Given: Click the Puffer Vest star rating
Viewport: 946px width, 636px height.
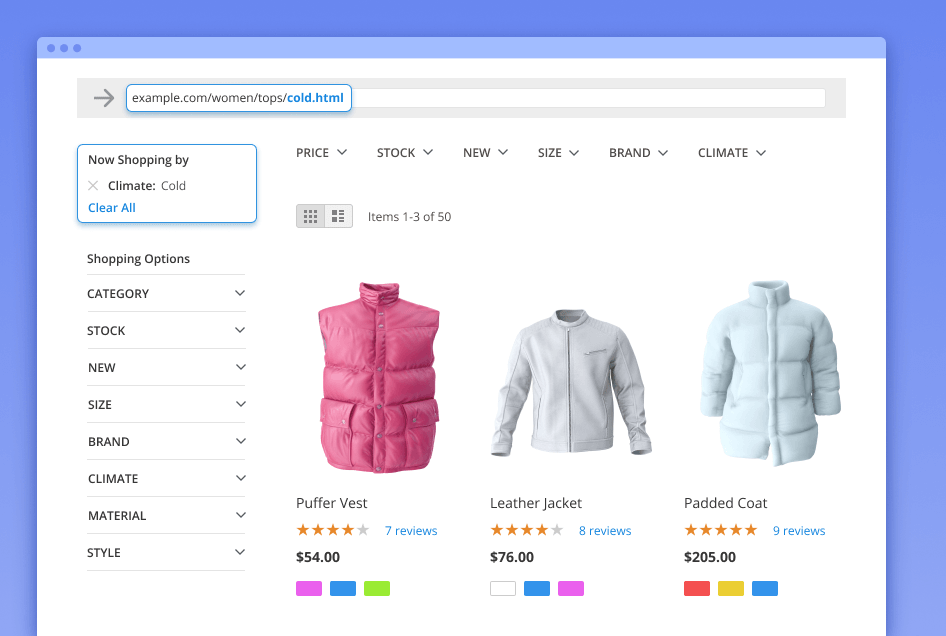Looking at the screenshot, I should (x=332, y=530).
